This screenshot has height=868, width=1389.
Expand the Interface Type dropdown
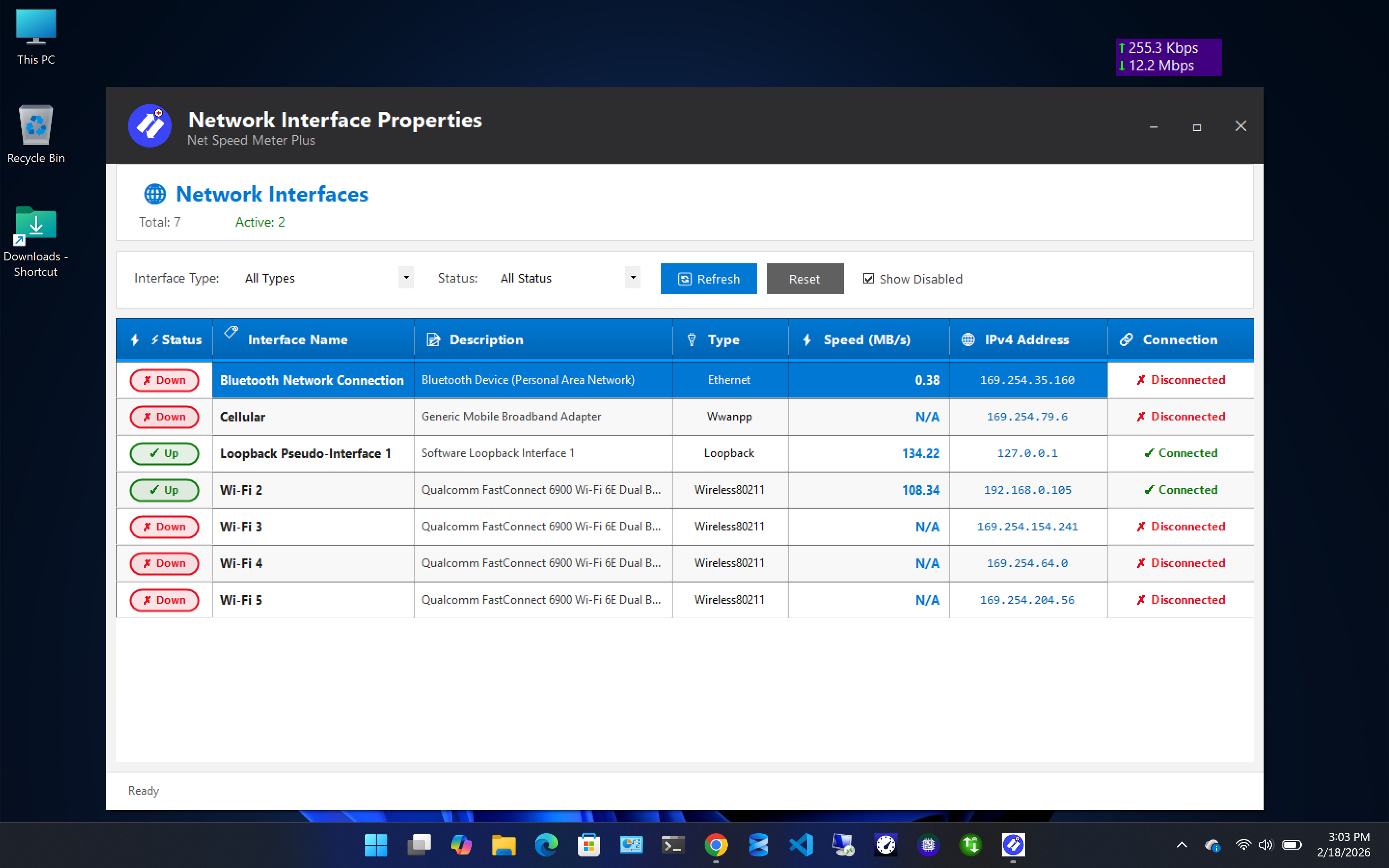(x=406, y=278)
